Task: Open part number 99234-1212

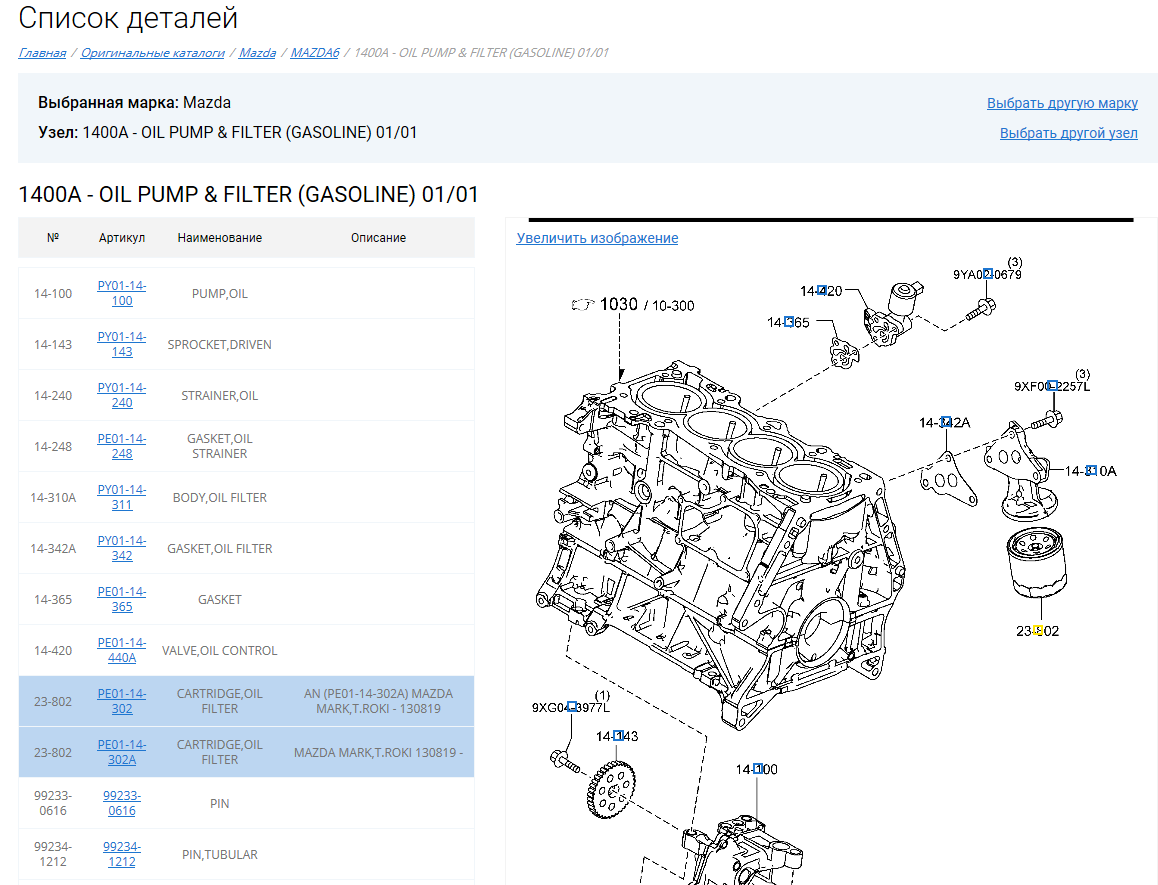Action: click(x=122, y=854)
